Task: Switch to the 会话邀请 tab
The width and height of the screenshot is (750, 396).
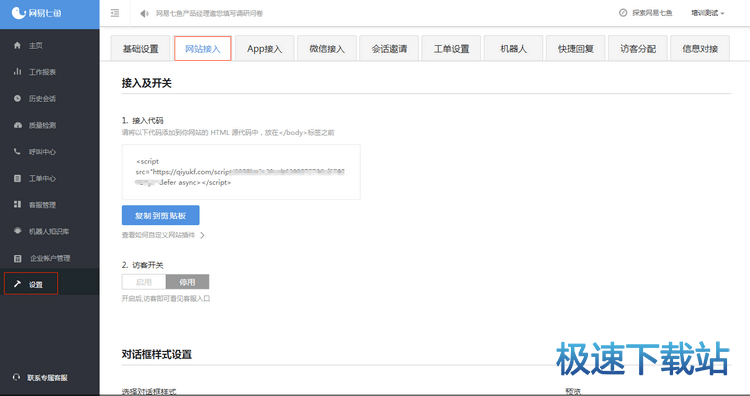Action: [389, 48]
